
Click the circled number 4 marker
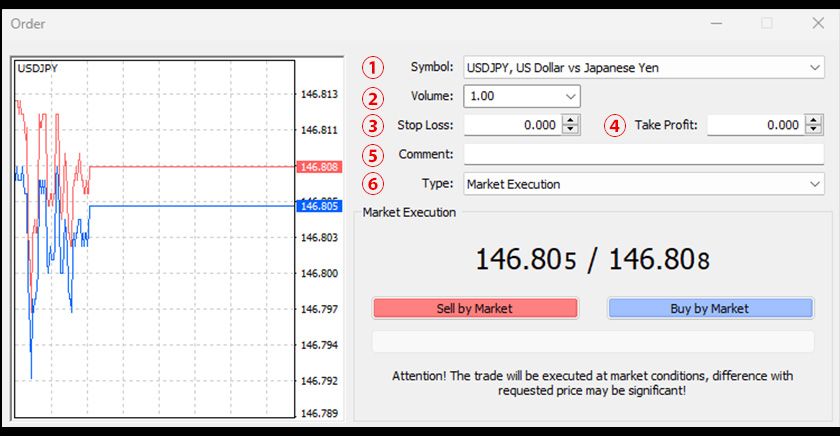[615, 125]
